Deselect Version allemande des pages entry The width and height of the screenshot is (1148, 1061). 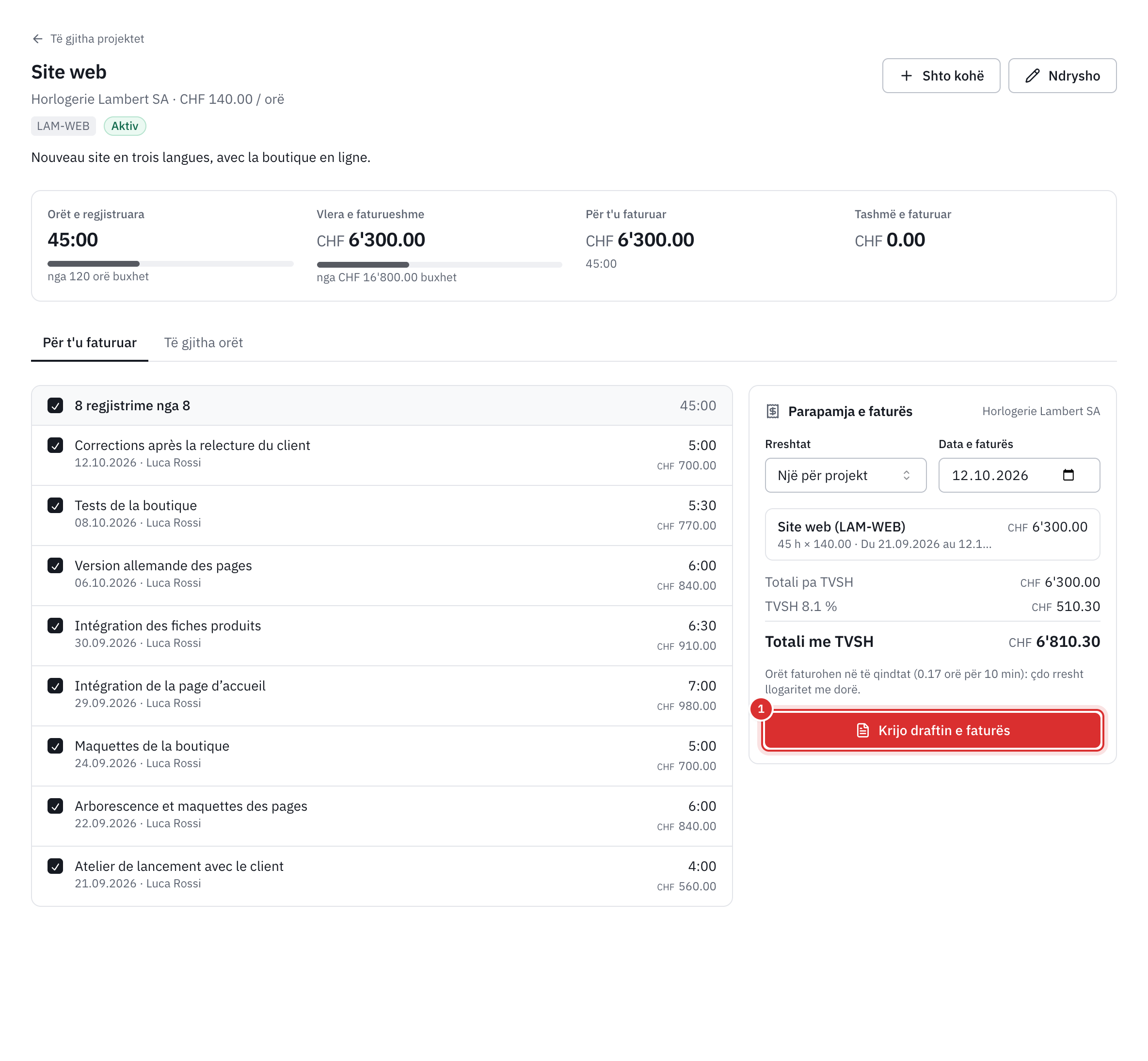(55, 565)
